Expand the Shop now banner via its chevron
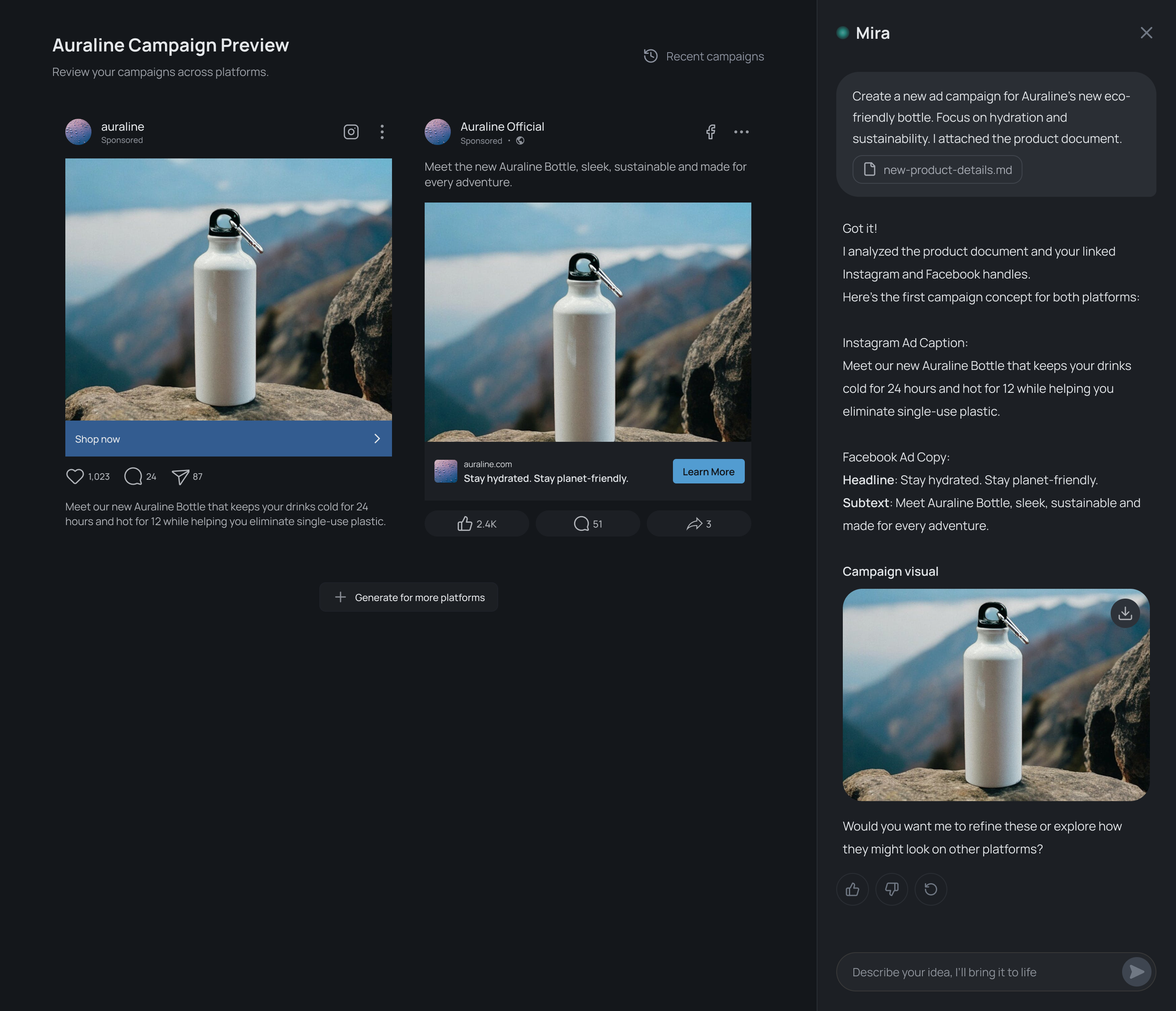The width and height of the screenshot is (1176, 1011). [x=377, y=438]
